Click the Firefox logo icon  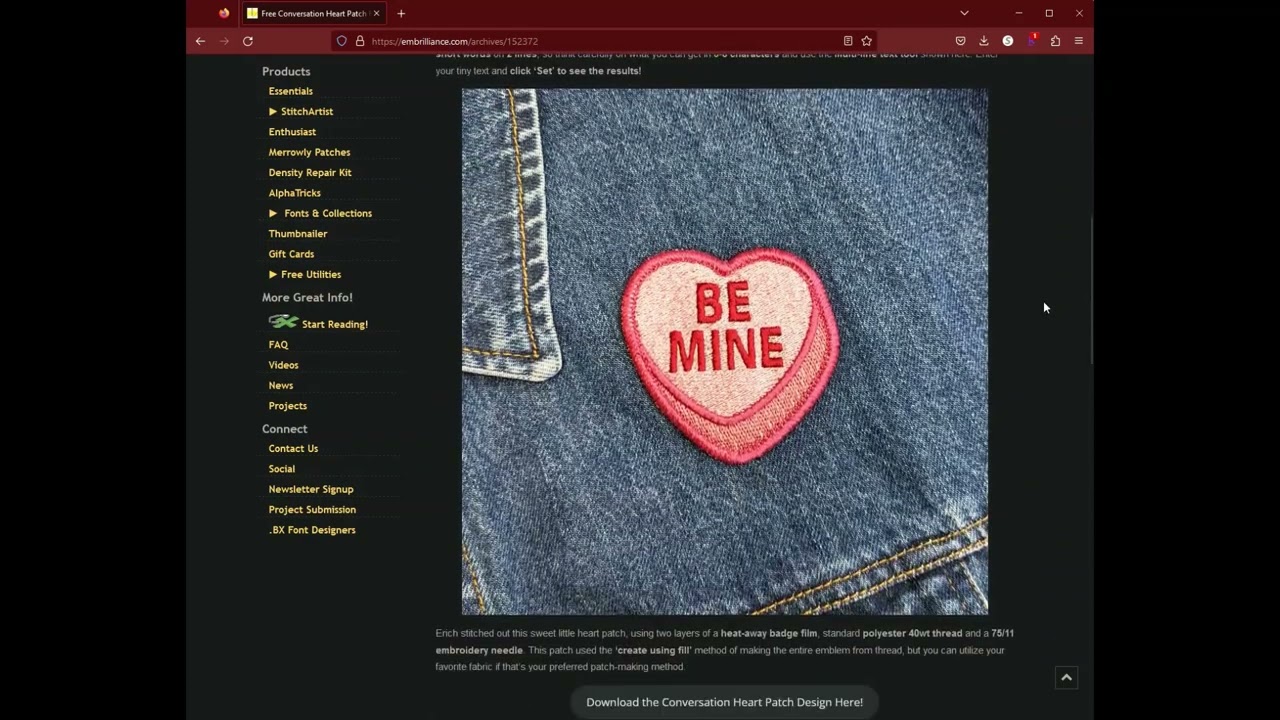click(224, 13)
